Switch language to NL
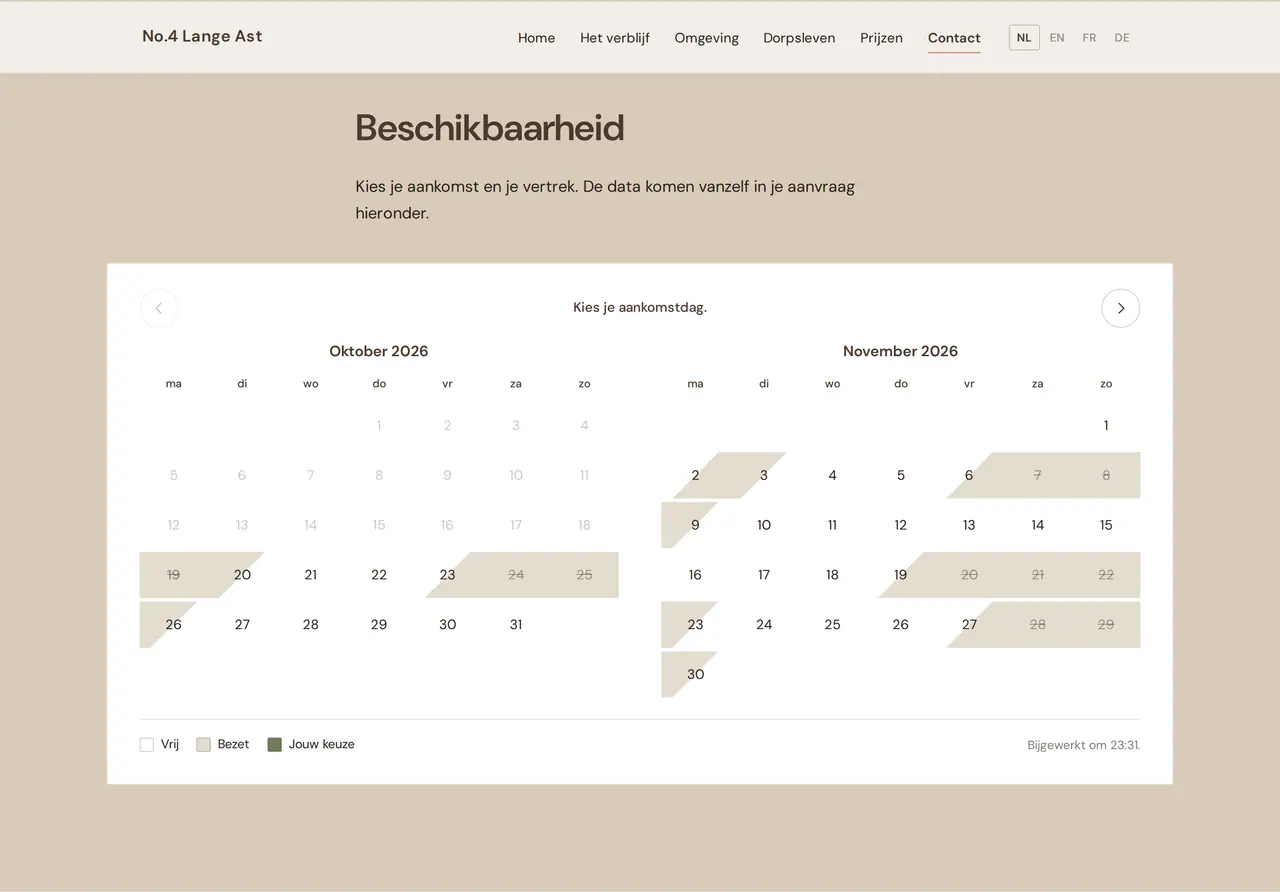The image size is (1280, 892). click(x=1024, y=38)
